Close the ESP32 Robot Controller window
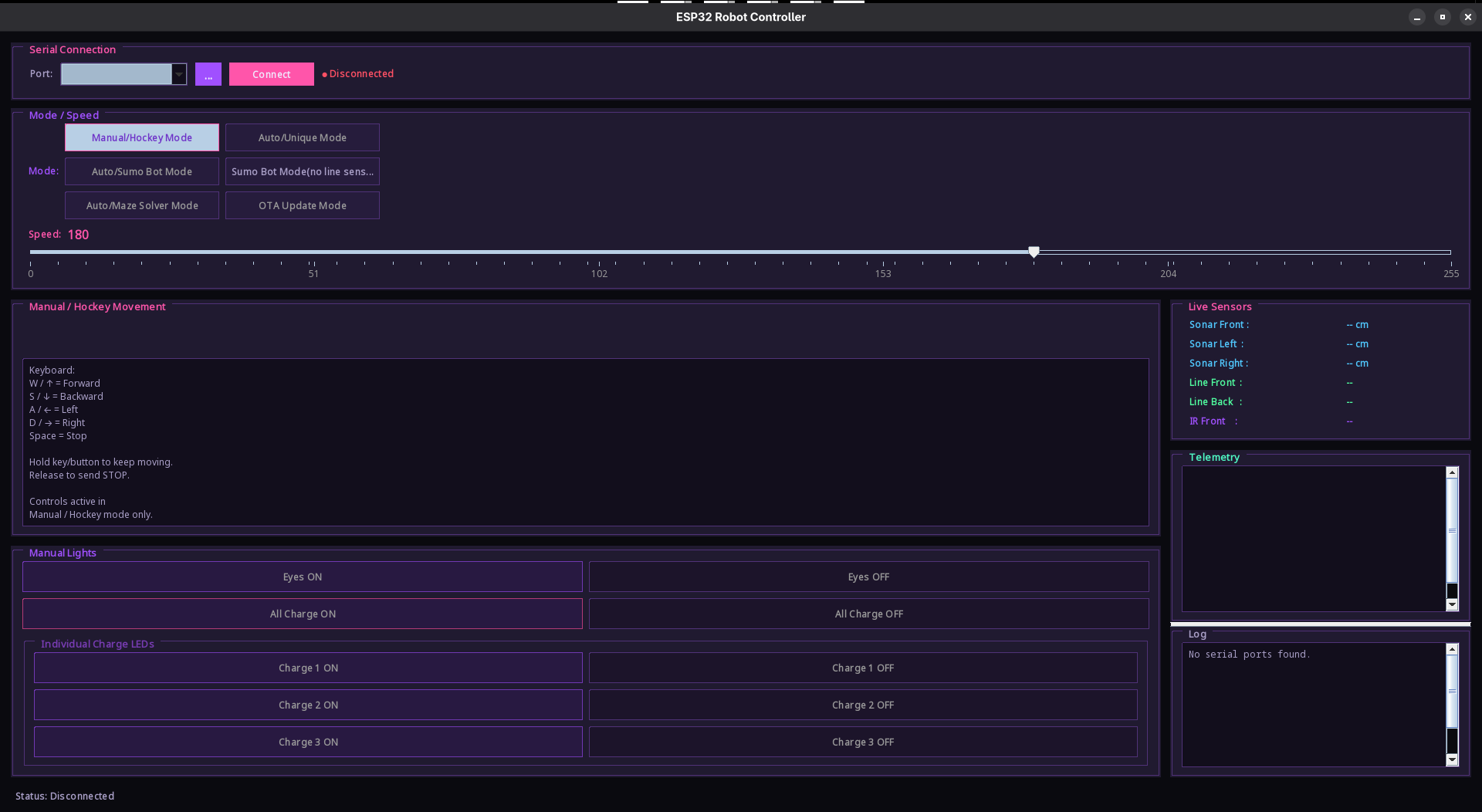 [x=1468, y=17]
